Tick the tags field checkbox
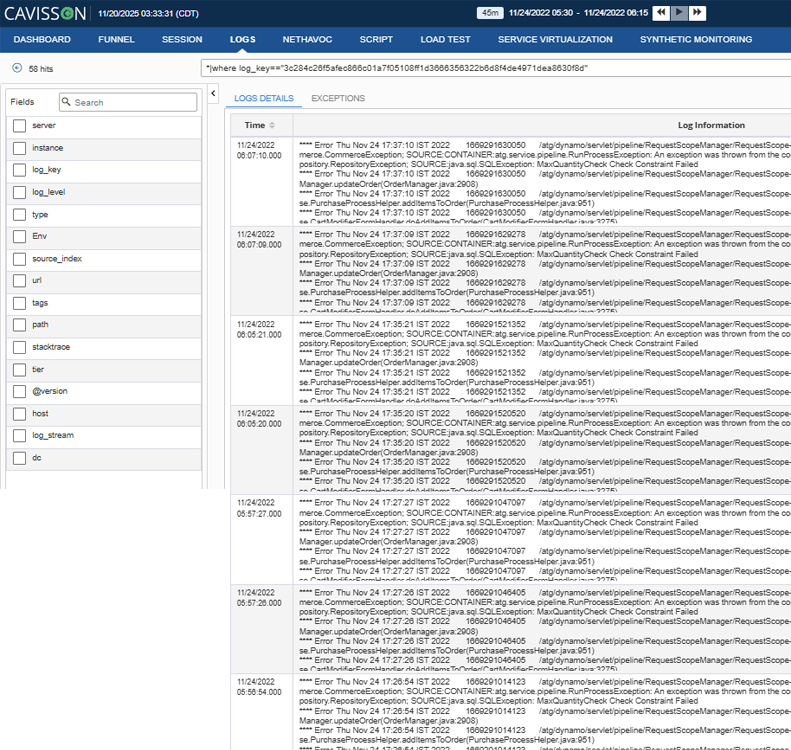Screen dimensions: 791x750 click(19, 303)
